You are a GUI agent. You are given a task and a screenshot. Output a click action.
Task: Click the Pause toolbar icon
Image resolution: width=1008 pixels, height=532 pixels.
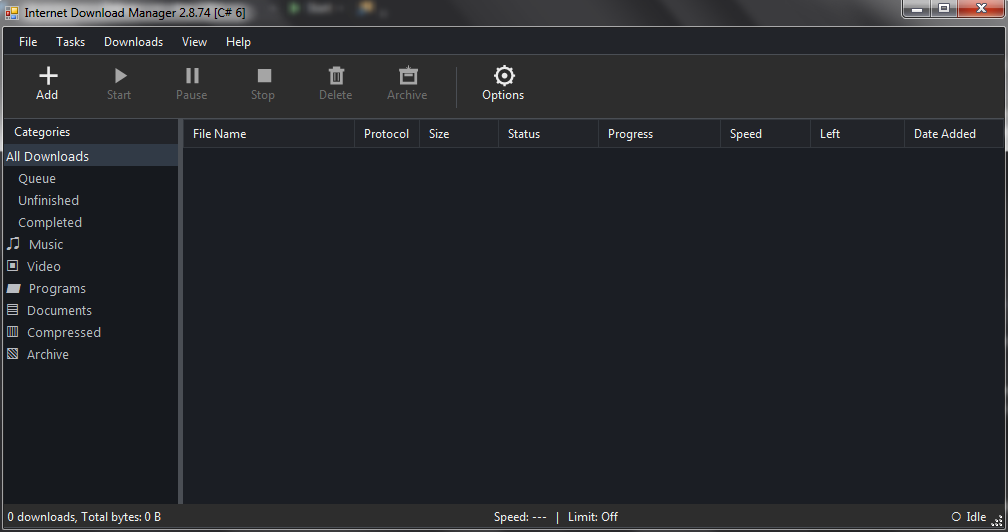pos(192,76)
